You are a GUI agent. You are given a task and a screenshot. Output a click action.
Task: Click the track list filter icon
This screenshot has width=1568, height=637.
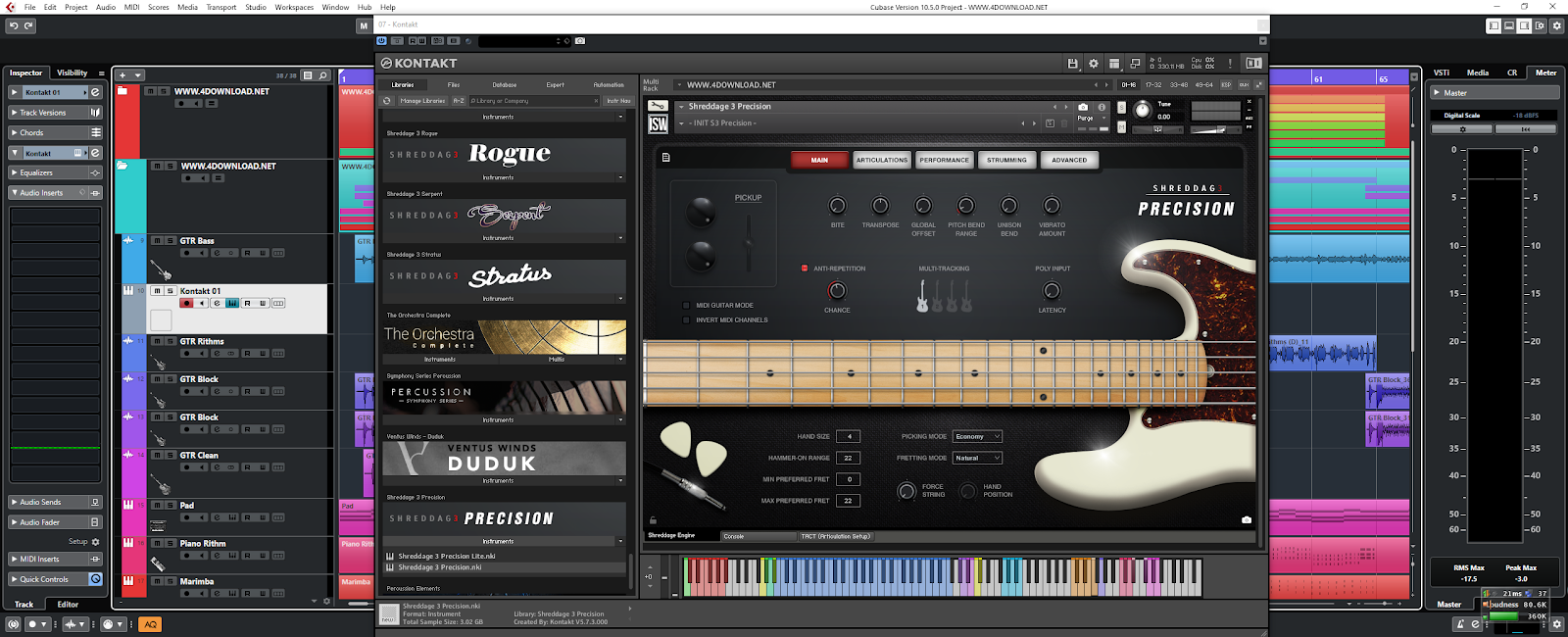(x=308, y=74)
